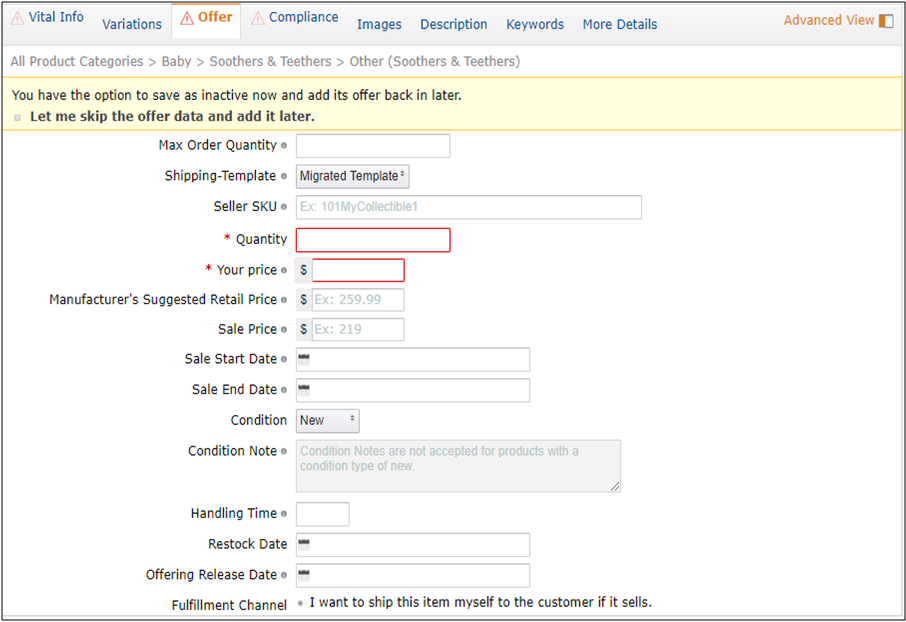Open the Shipping-Template Migrated Template dropdown
906x622 pixels.
click(353, 176)
